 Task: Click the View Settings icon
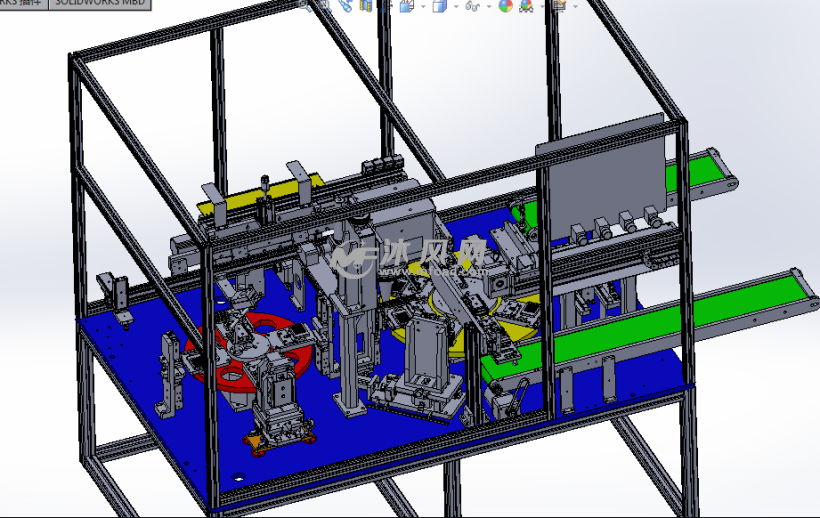[559, 5]
